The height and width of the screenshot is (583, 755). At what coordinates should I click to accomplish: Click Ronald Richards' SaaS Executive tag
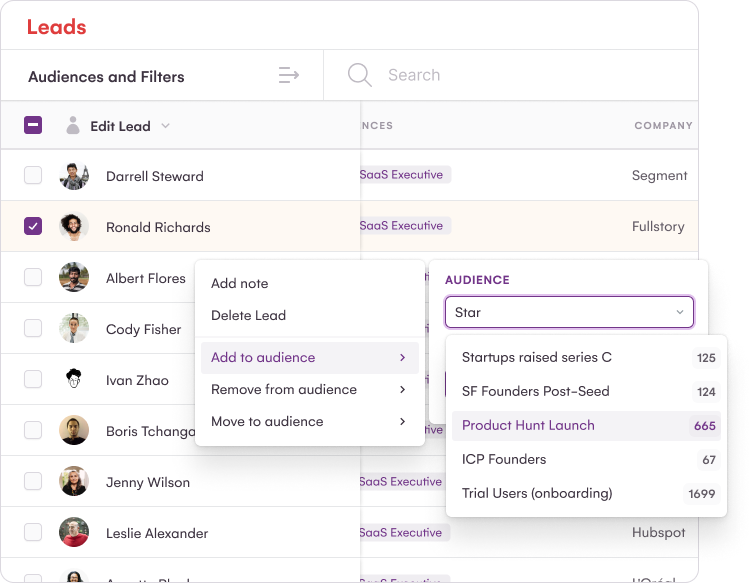pos(404,225)
